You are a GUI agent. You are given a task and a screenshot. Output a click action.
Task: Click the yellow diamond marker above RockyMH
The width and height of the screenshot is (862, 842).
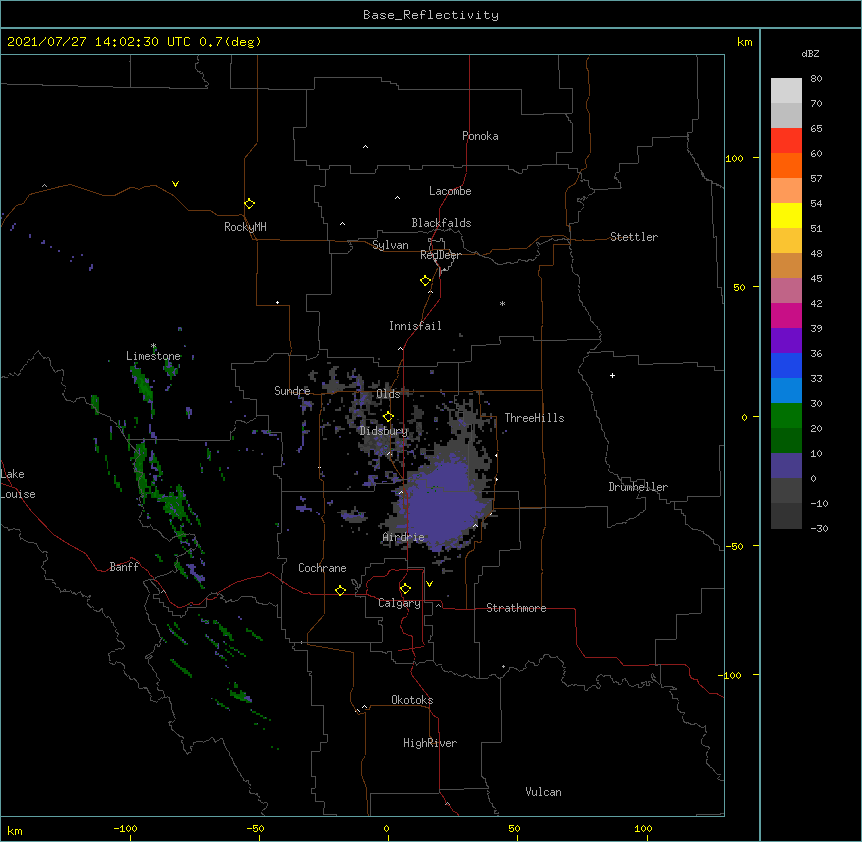click(x=249, y=203)
